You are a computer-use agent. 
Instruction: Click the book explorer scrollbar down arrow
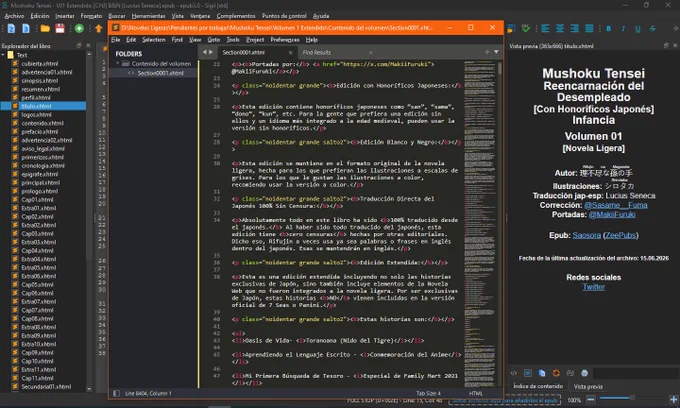tap(89, 389)
